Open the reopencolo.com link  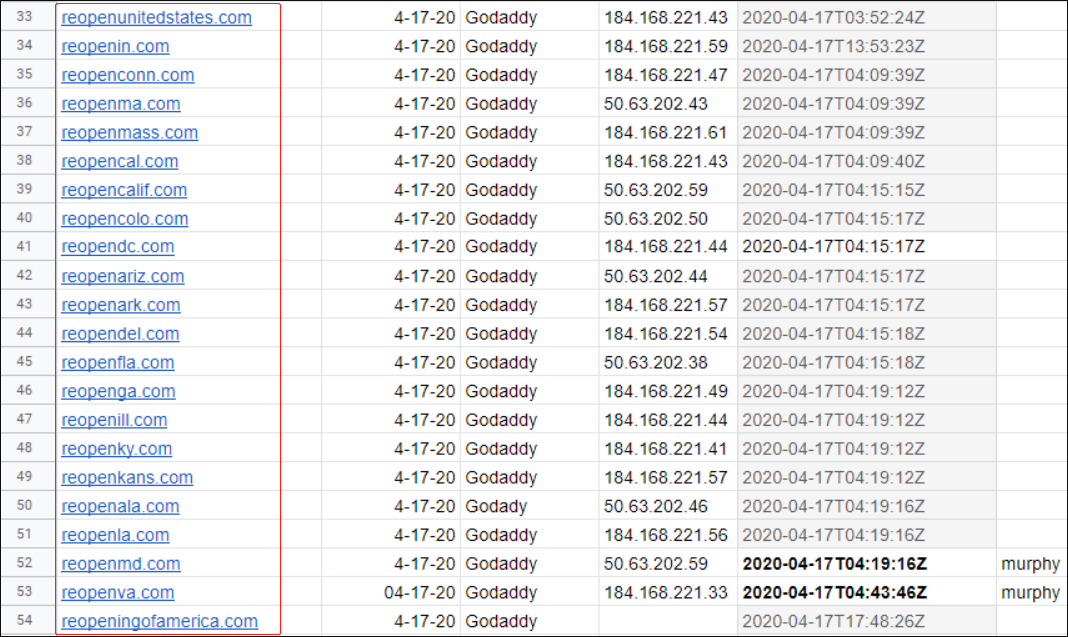pos(125,219)
